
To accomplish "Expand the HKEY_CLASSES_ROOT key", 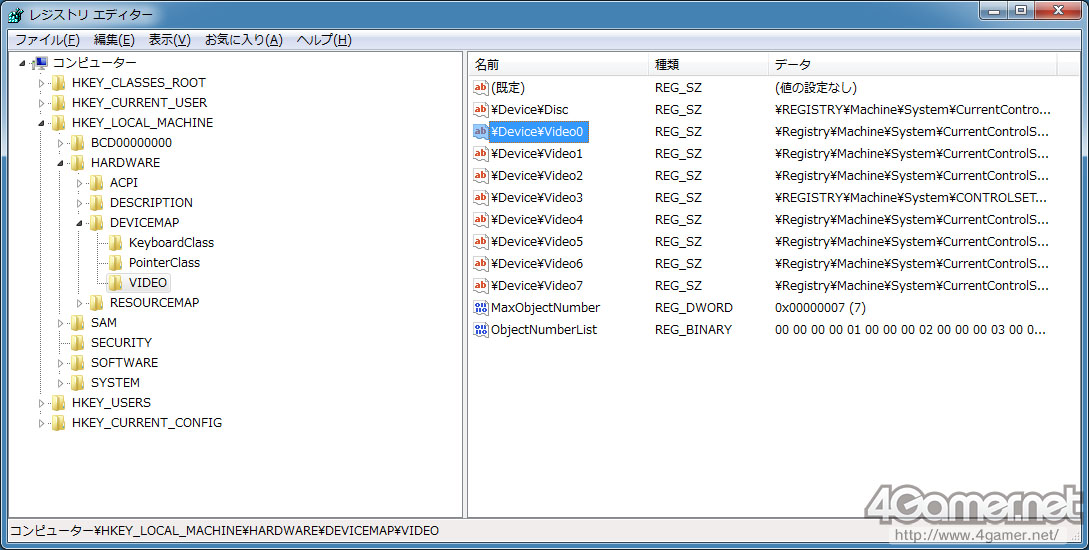I will (x=41, y=83).
